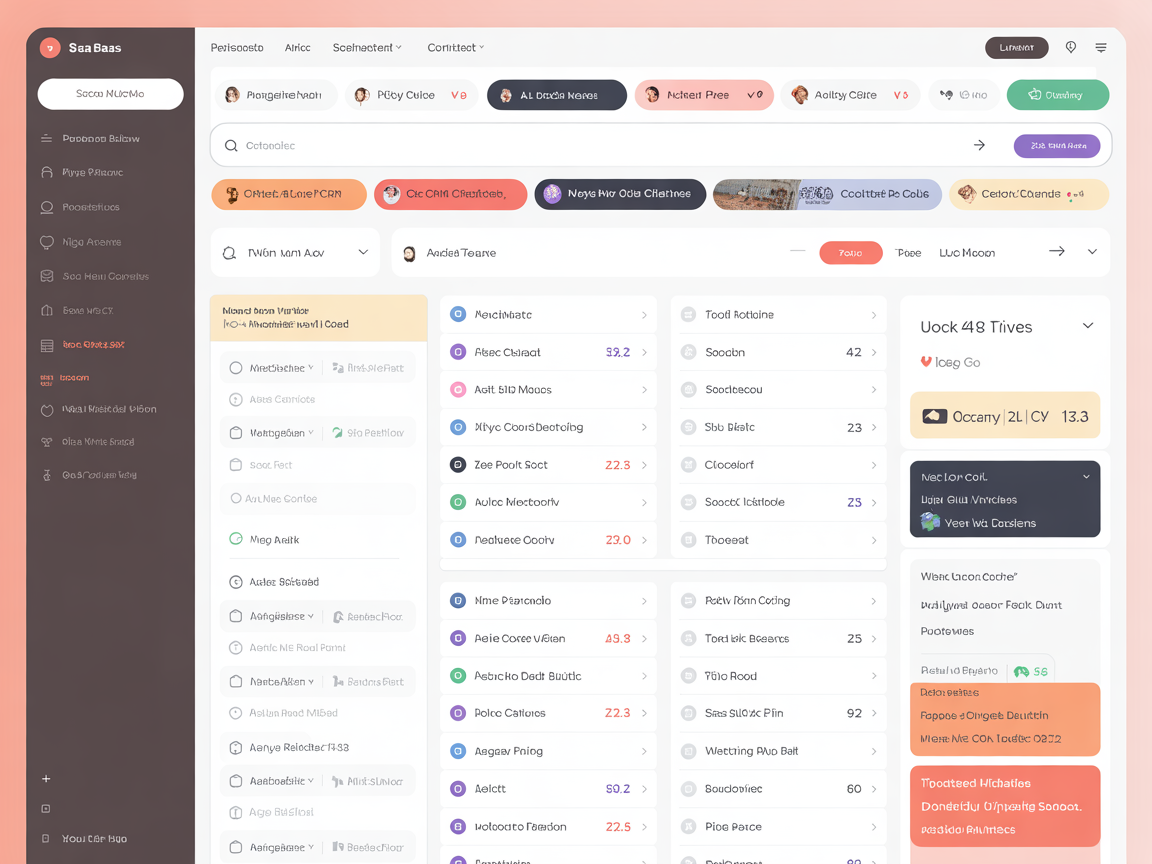Click the Sco Hein Cometus sidebar icon
Screen dimensions: 1152x864
coord(47,276)
